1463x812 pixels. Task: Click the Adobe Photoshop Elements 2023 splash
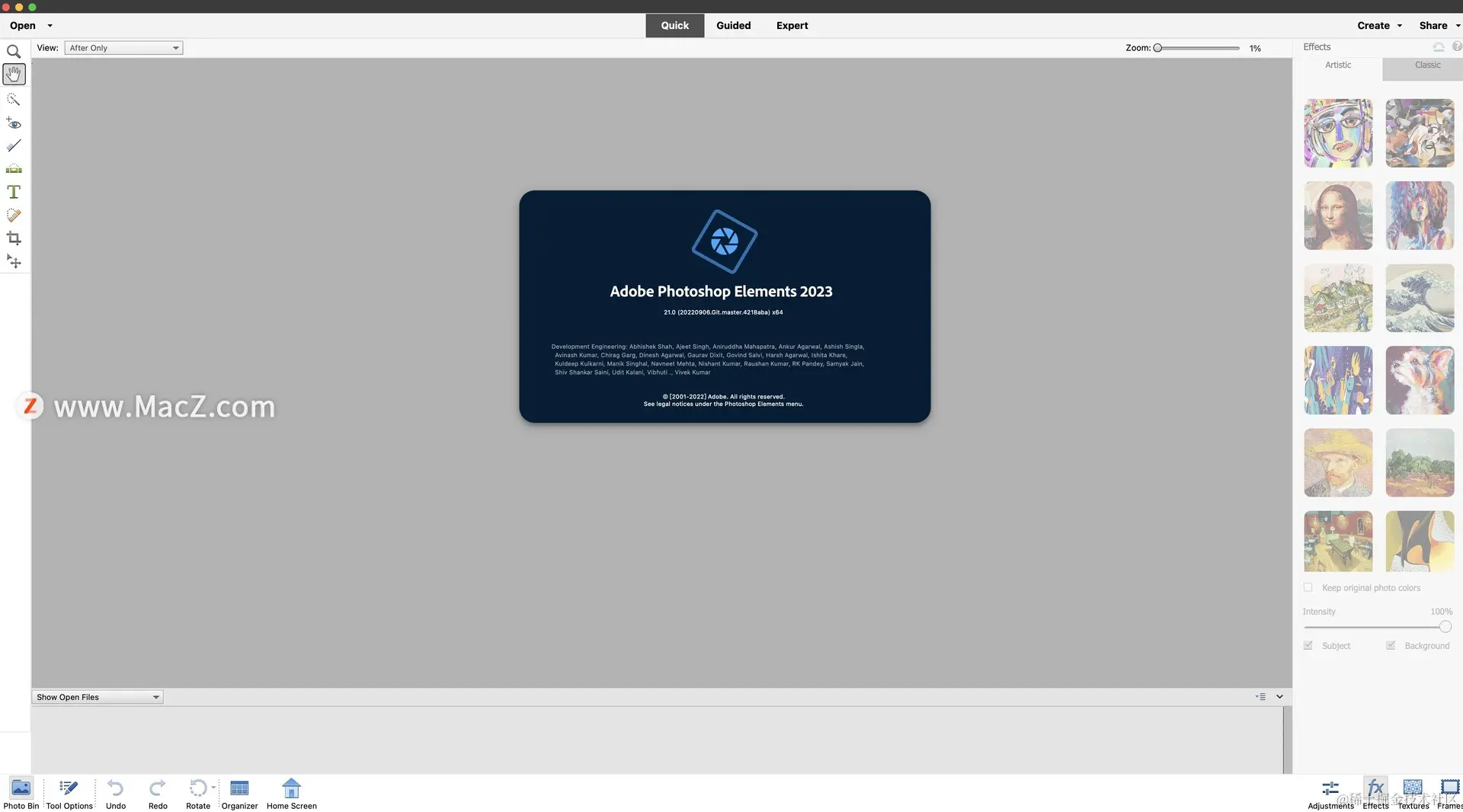[725, 306]
